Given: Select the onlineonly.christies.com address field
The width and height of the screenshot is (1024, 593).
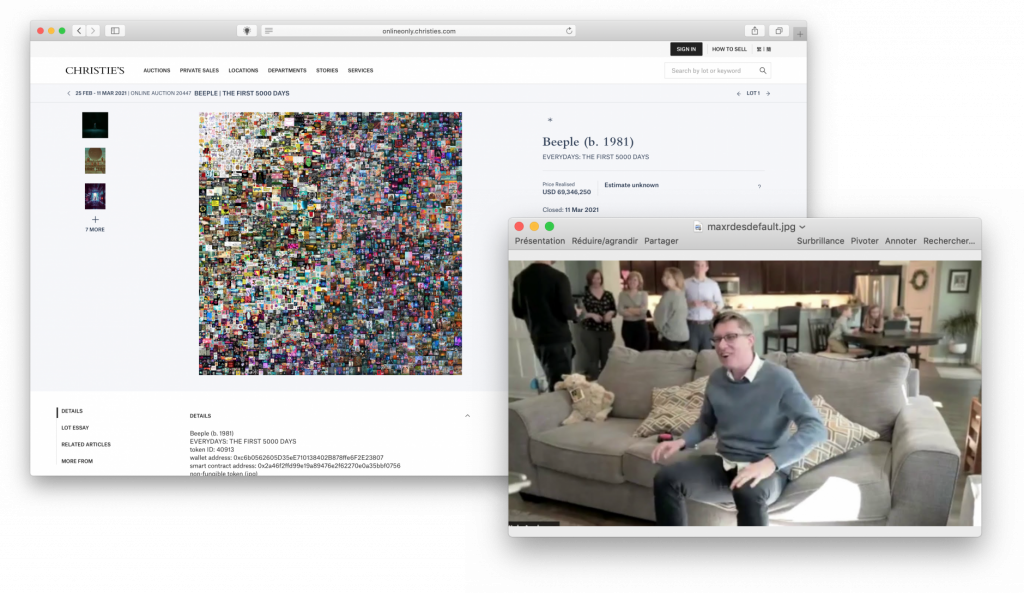Looking at the screenshot, I should coord(419,31).
